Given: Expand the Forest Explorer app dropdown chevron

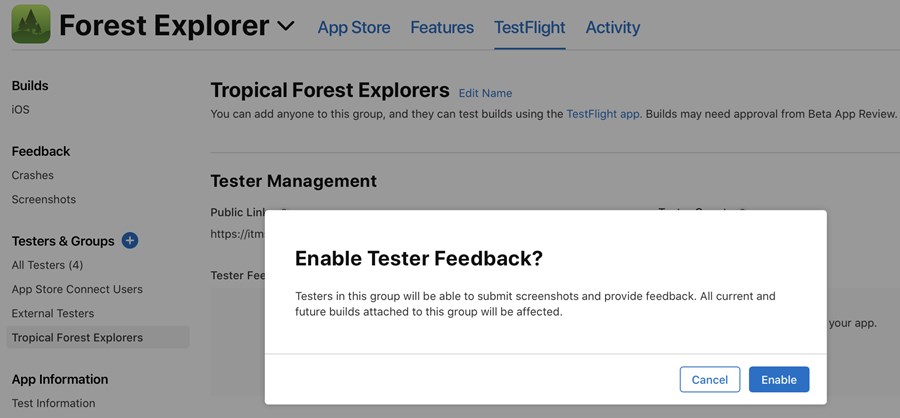Looking at the screenshot, I should tap(286, 26).
